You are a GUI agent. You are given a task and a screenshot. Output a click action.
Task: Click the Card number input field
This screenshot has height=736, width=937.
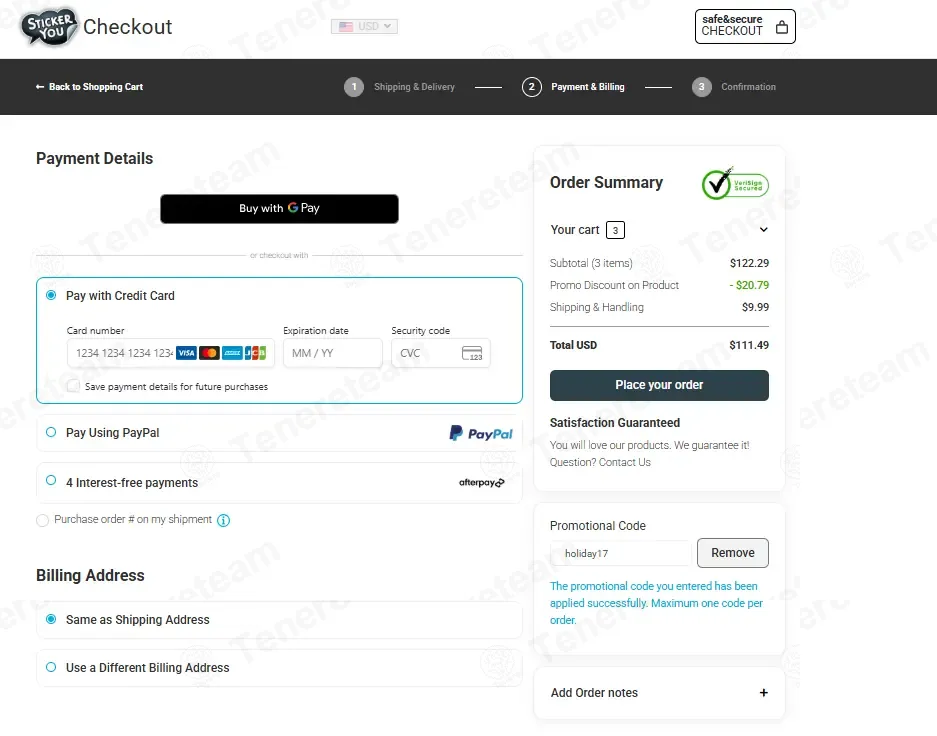coord(121,353)
